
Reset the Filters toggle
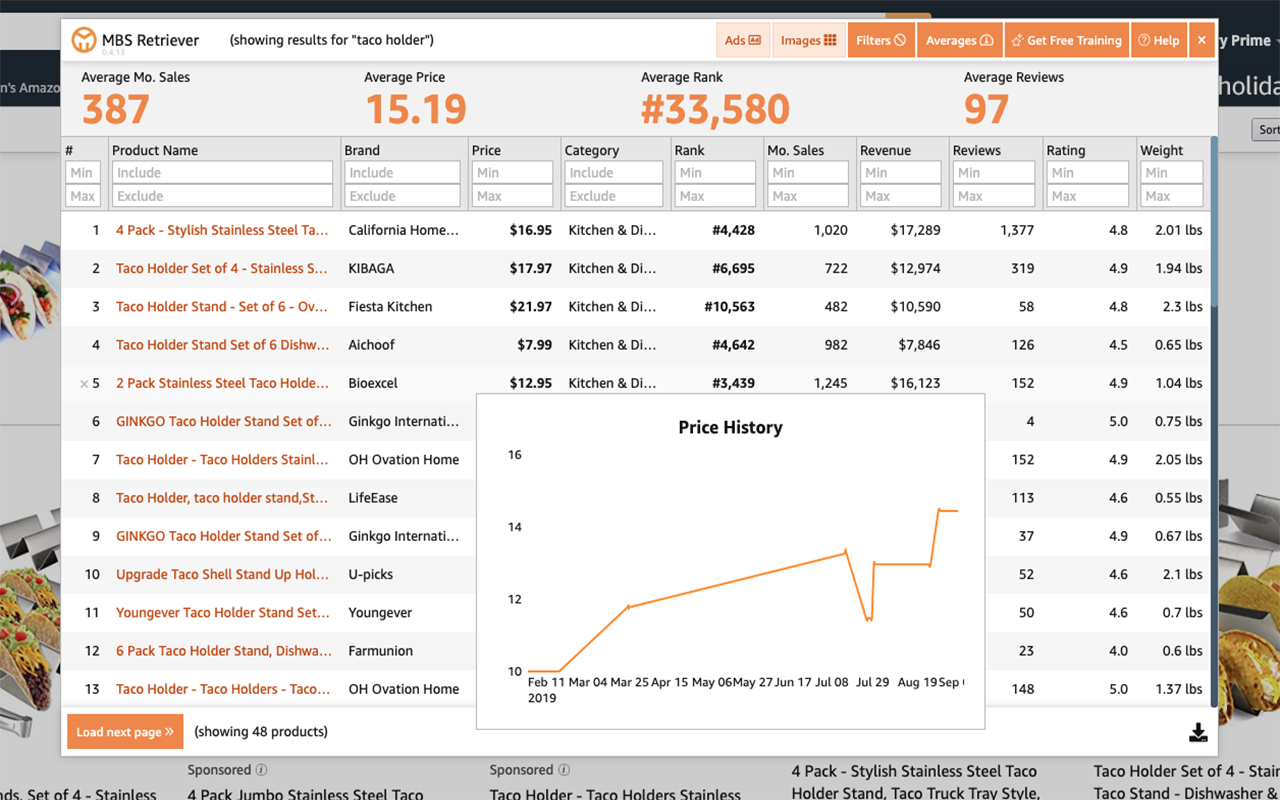[880, 40]
